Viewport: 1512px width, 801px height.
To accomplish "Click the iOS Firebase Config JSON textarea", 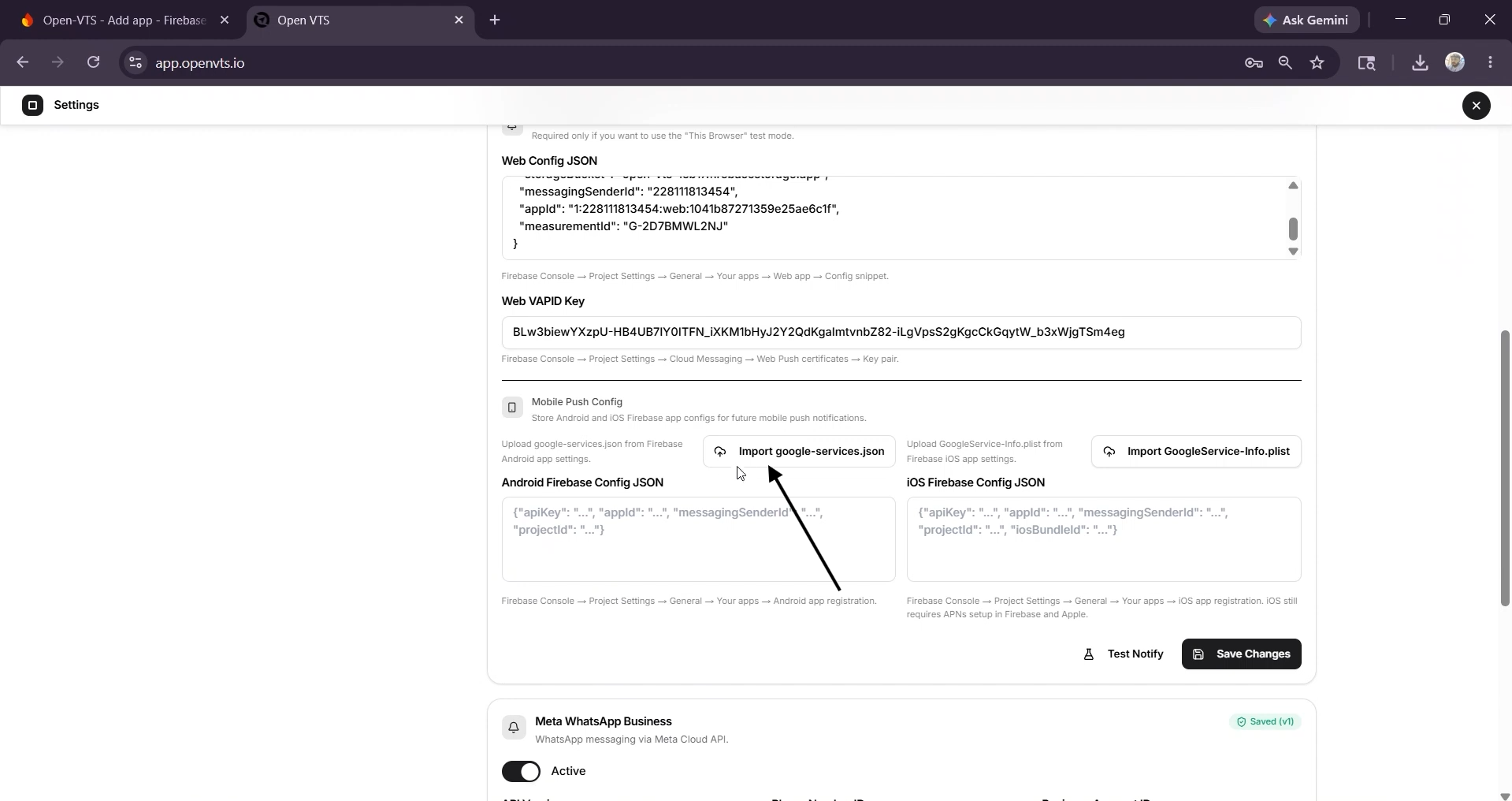I will tap(1104, 539).
